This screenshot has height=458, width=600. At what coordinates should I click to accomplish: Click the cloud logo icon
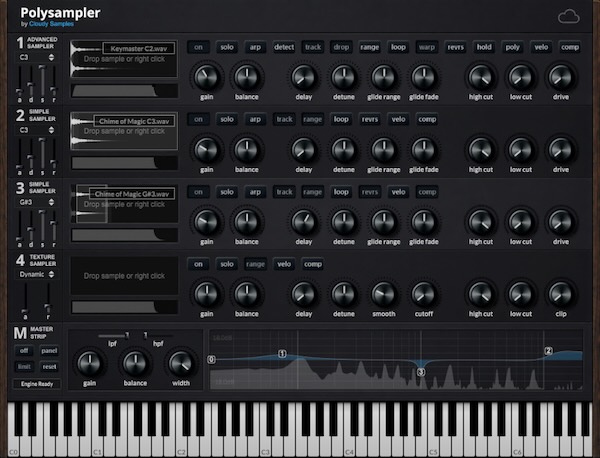pyautogui.click(x=569, y=17)
